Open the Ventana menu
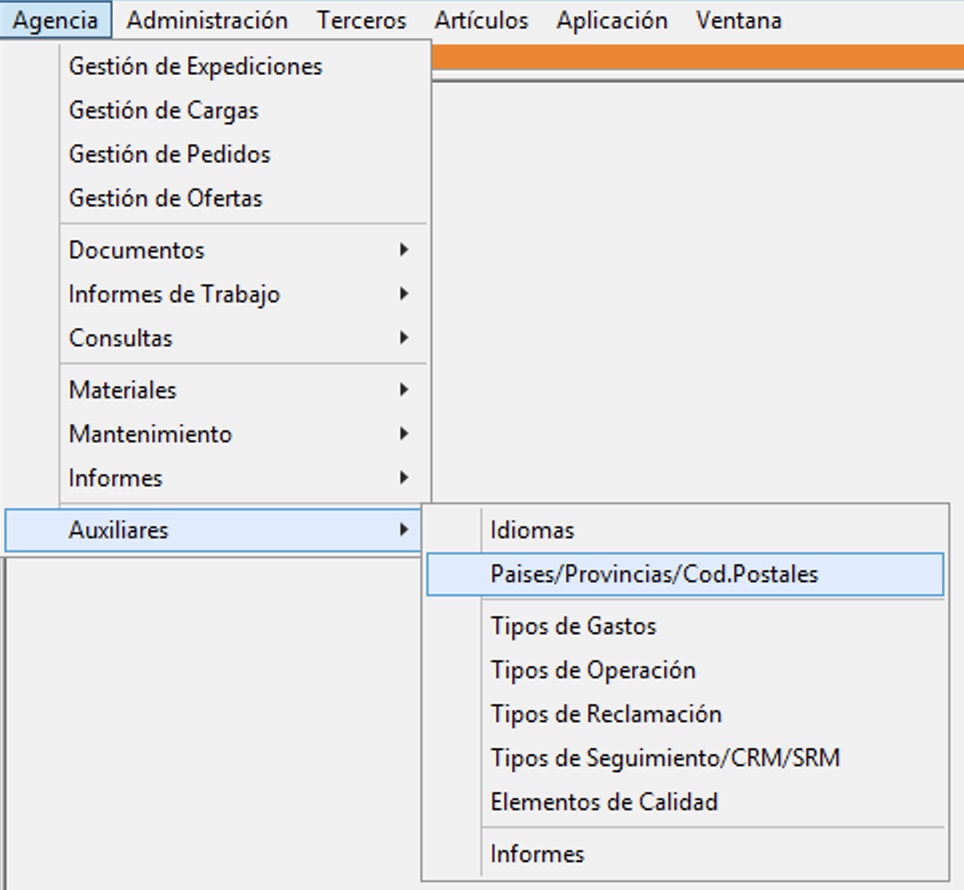Screen dimensions: 964x890 pos(739,20)
